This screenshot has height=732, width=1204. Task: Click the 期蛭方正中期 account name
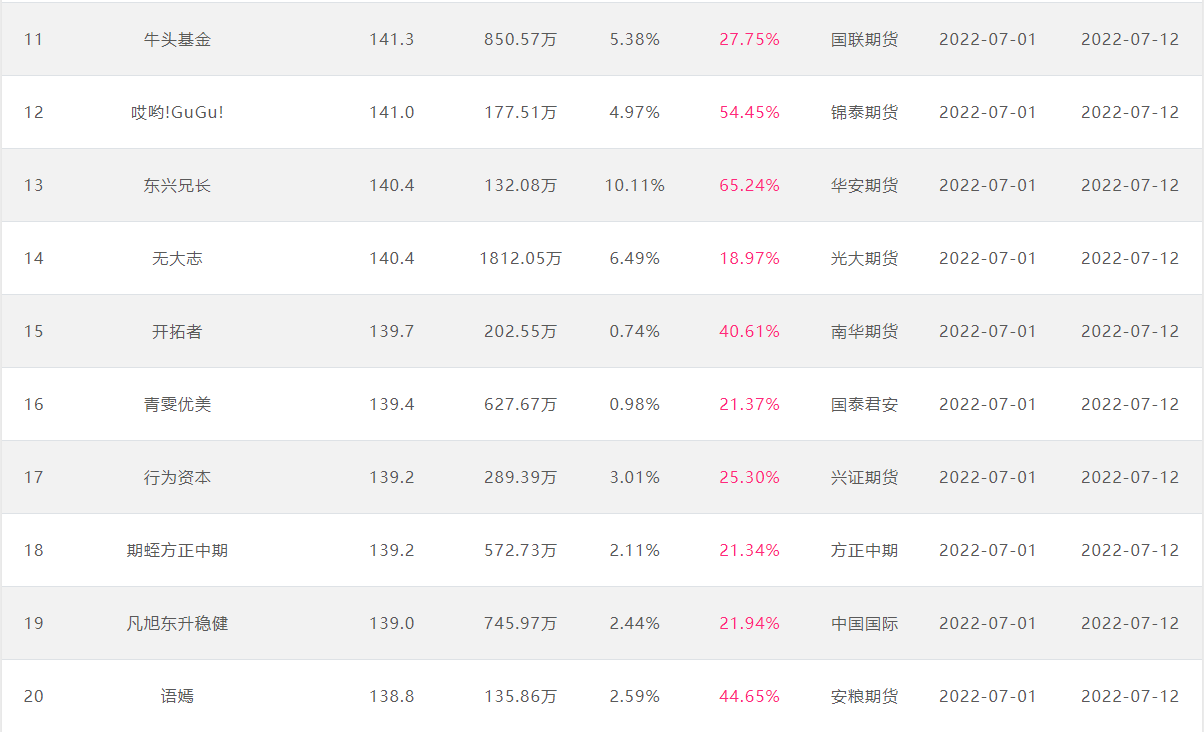177,551
